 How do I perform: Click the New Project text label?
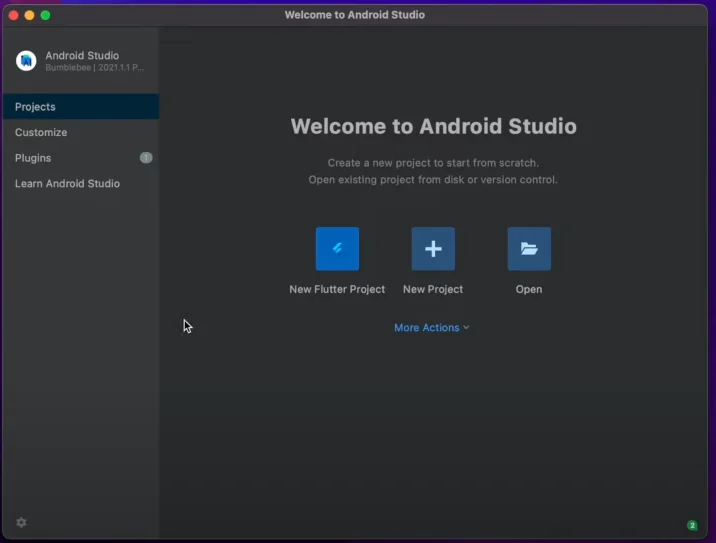click(433, 289)
